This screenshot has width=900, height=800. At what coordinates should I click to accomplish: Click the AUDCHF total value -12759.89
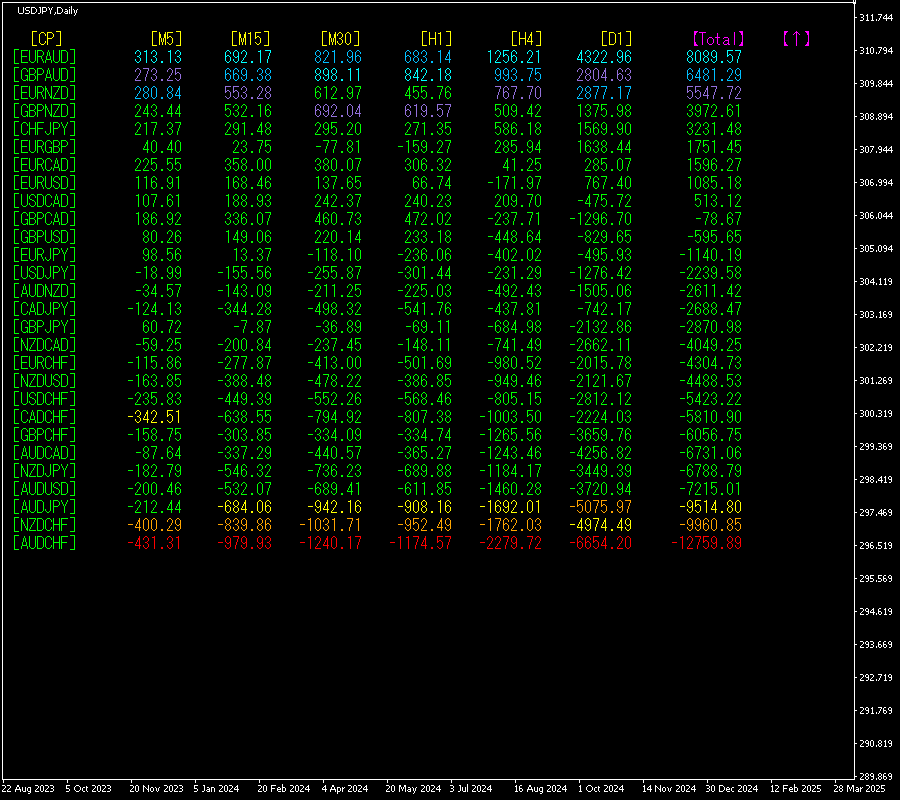pos(707,543)
